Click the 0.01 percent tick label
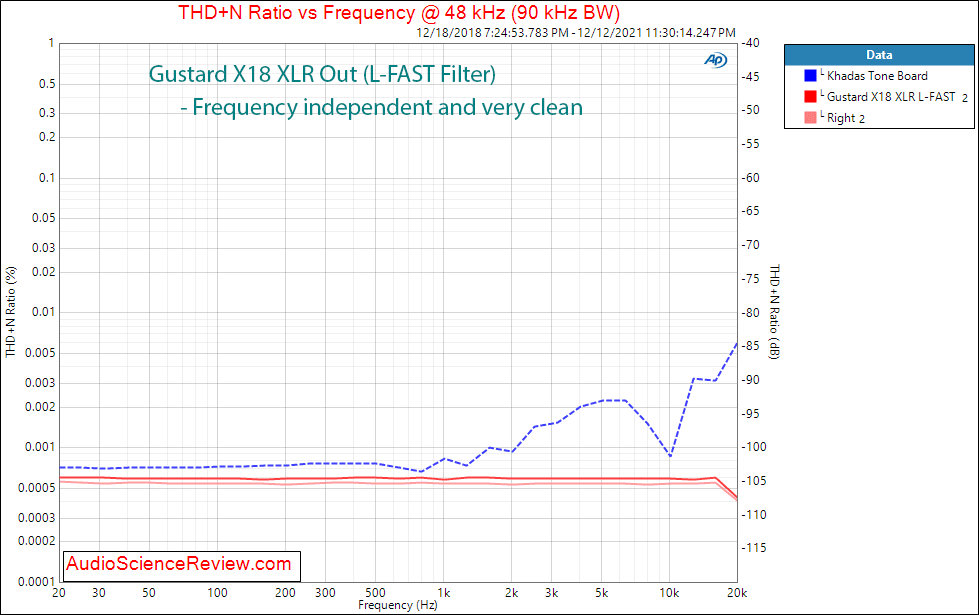This screenshot has width=979, height=615. 44,312
